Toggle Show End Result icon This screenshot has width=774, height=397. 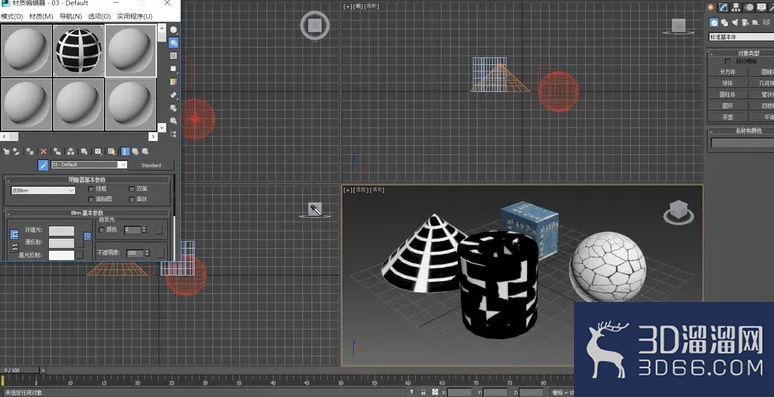125,151
